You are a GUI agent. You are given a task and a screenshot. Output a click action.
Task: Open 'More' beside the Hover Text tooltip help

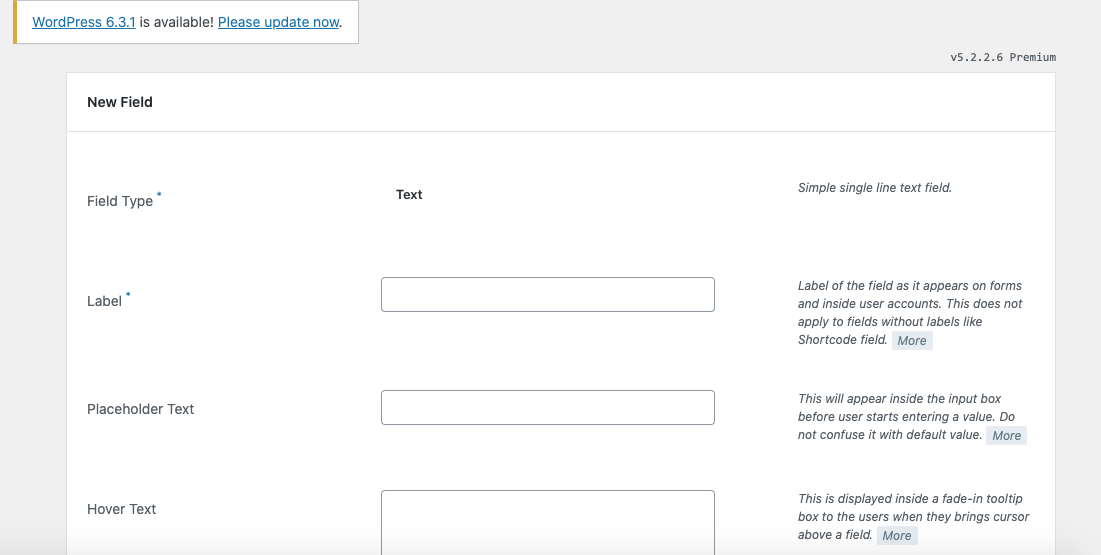pos(896,536)
